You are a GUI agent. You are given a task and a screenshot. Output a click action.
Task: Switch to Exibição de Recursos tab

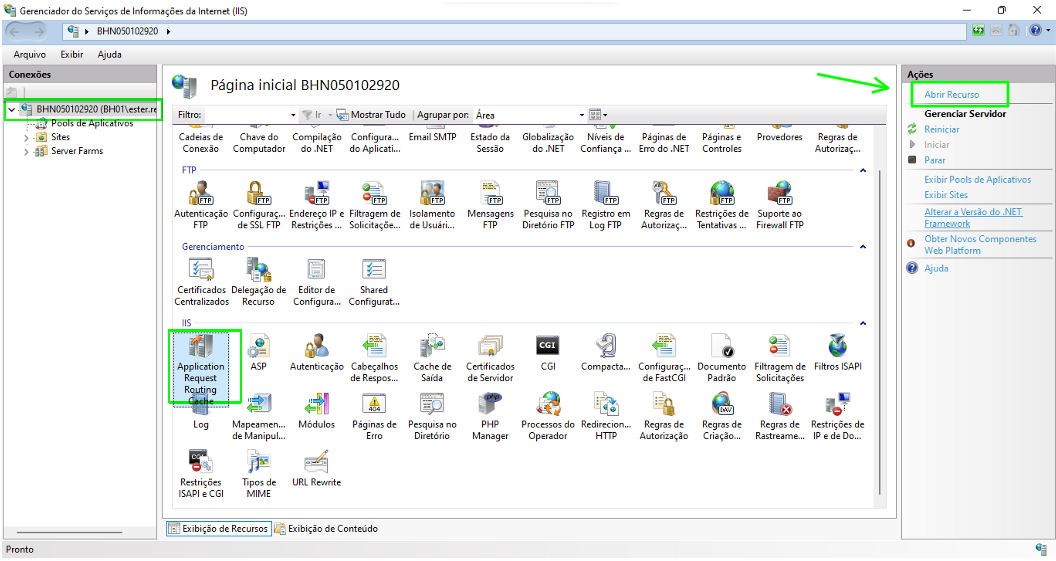[x=219, y=529]
